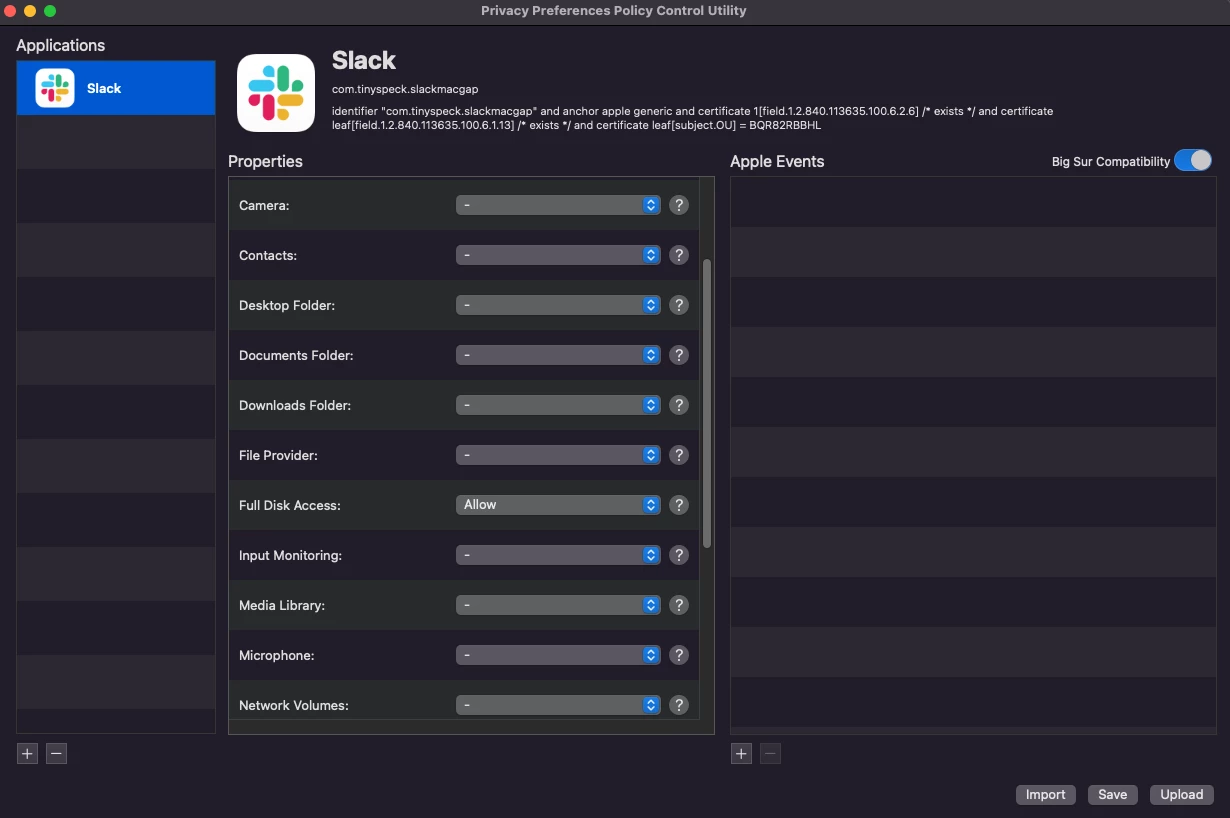Click the Apple Events heading
Image resolution: width=1230 pixels, height=818 pixels.
pyautogui.click(x=777, y=161)
